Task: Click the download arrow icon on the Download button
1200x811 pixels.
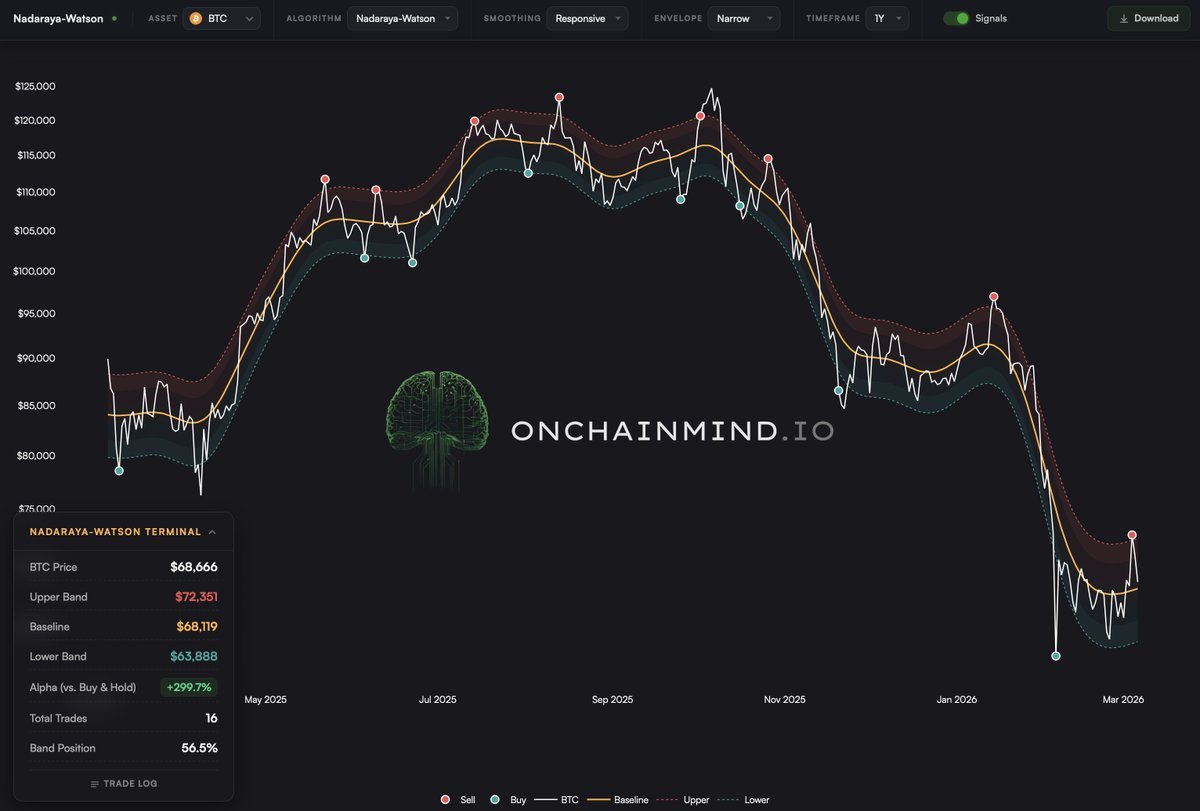Action: pos(1122,17)
